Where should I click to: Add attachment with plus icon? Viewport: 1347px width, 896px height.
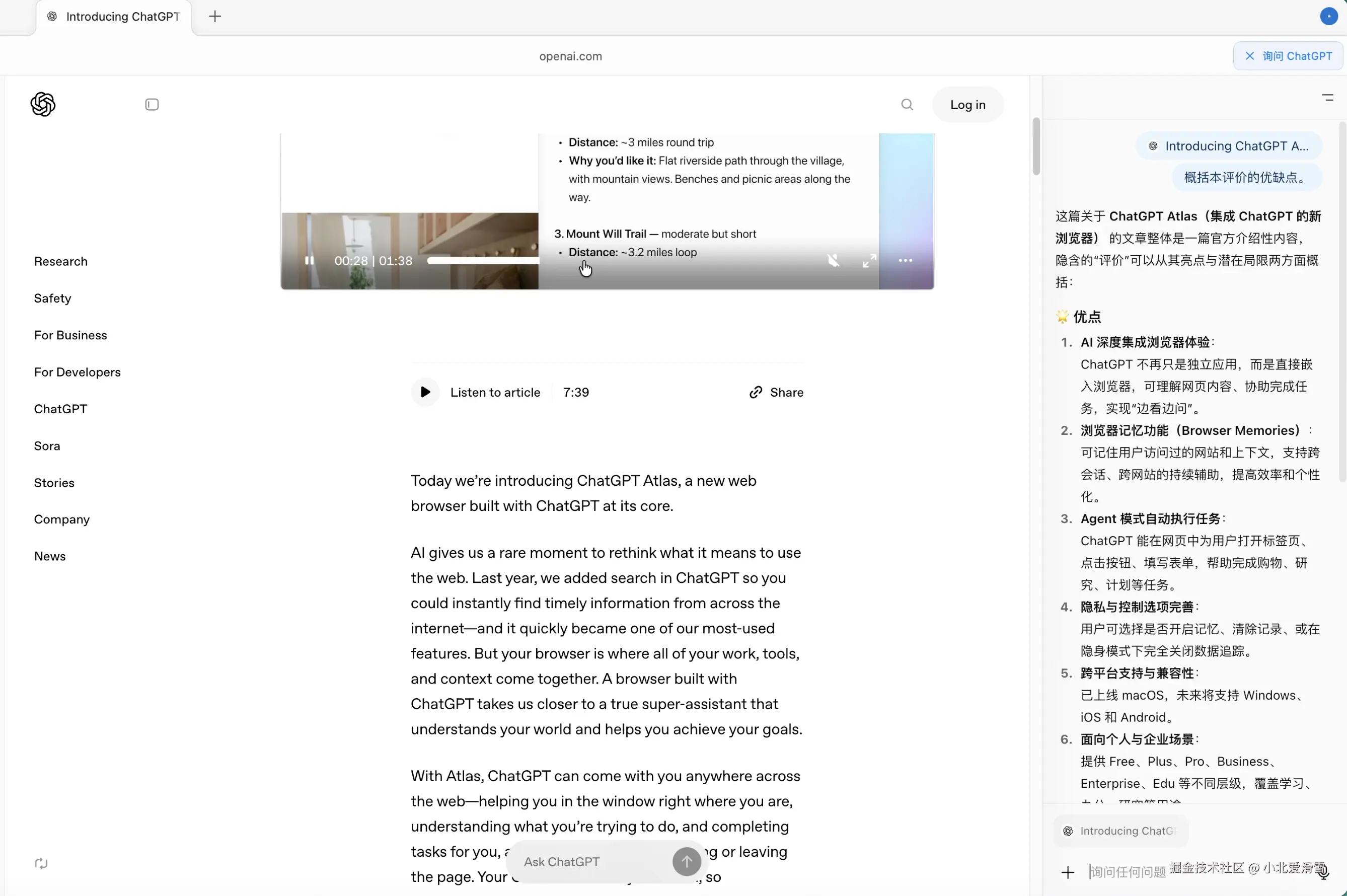coord(1067,872)
